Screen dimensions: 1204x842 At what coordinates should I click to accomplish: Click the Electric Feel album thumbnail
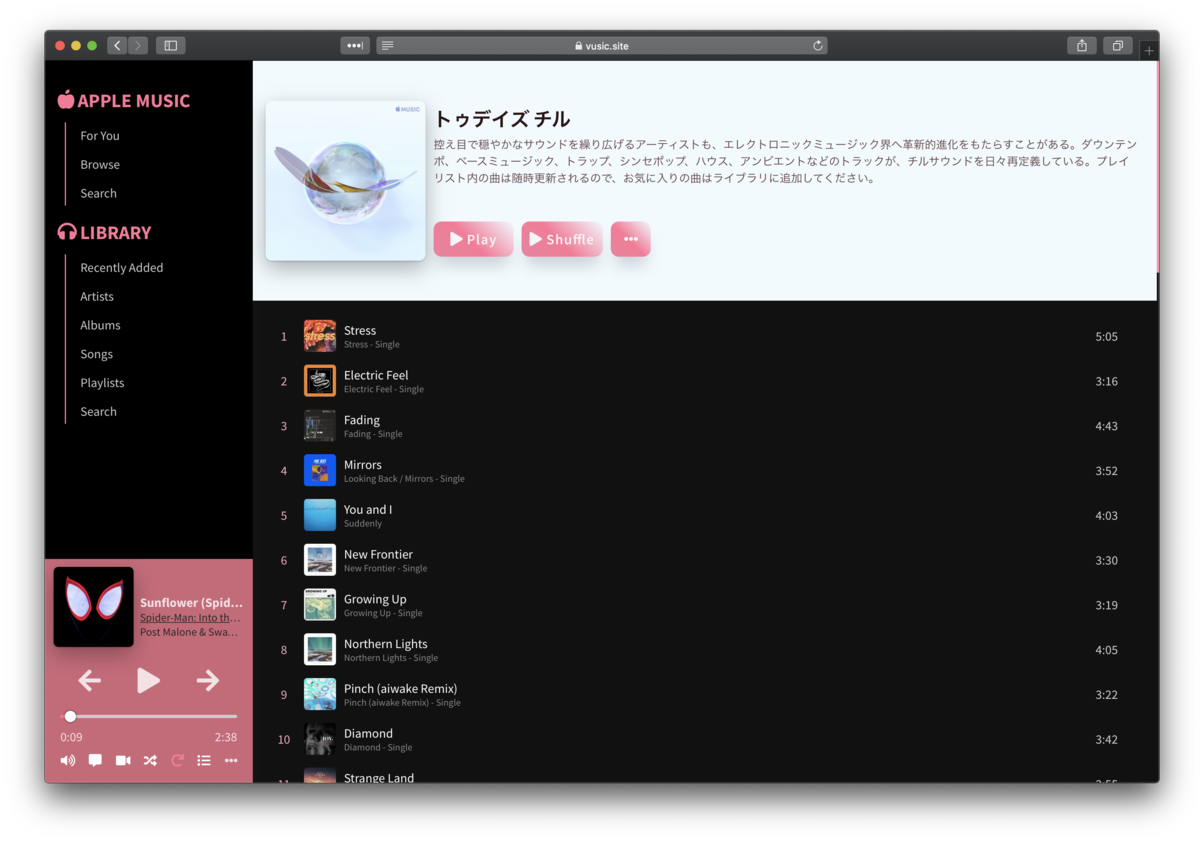click(x=320, y=381)
